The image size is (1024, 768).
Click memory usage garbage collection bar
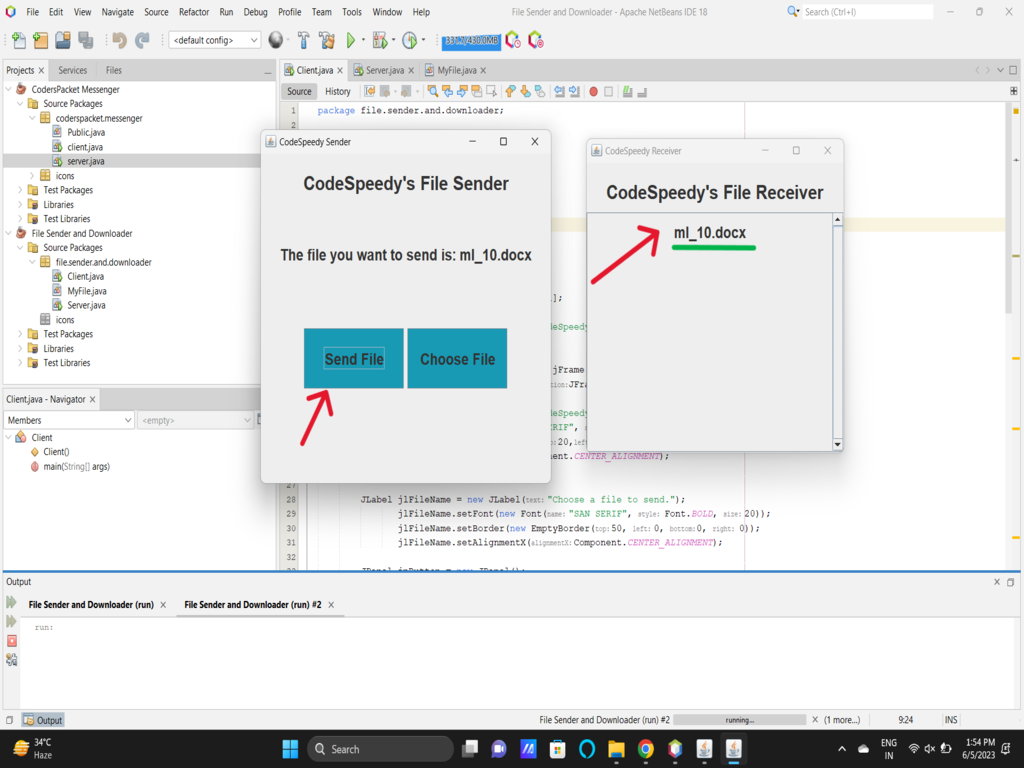click(471, 40)
